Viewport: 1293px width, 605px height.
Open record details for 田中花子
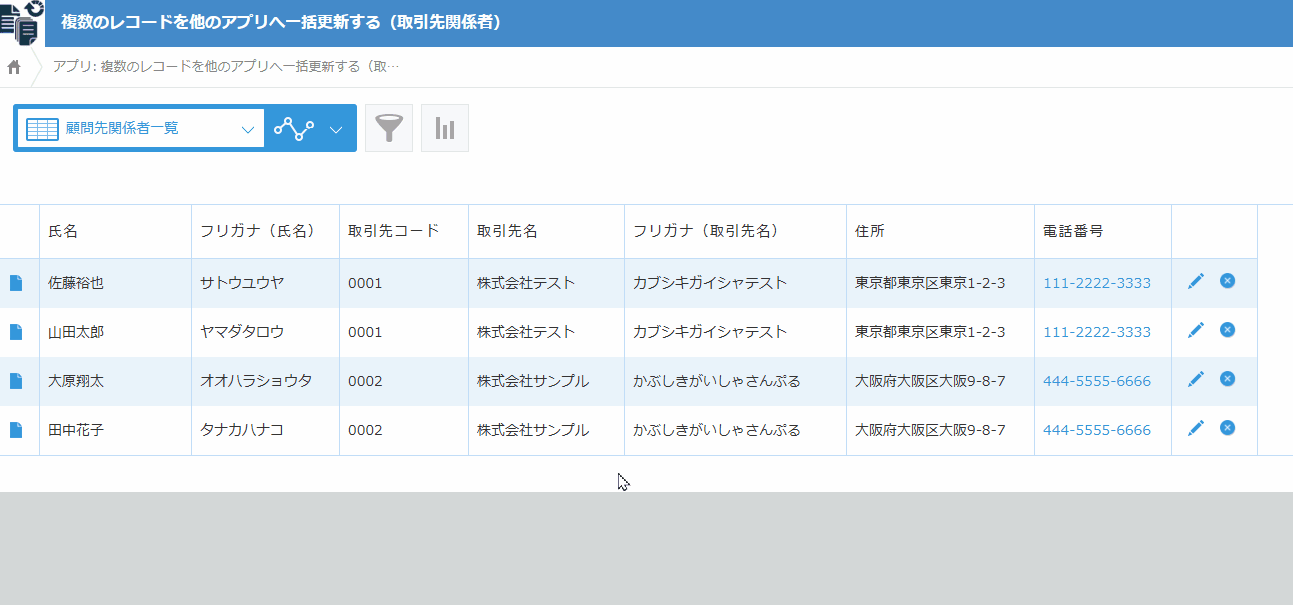coord(16,430)
